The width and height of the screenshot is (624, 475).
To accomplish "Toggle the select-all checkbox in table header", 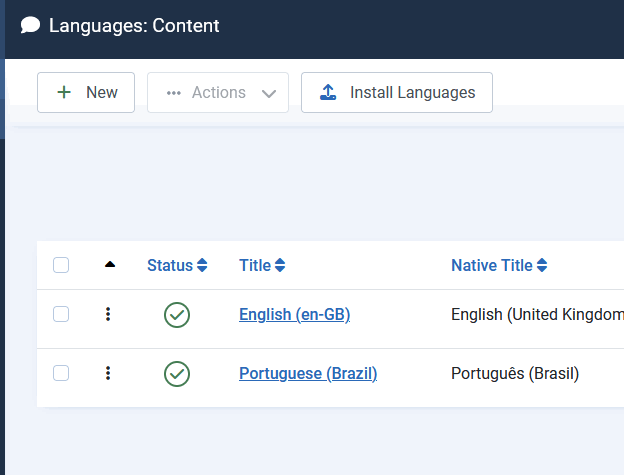I will pos(61,265).
